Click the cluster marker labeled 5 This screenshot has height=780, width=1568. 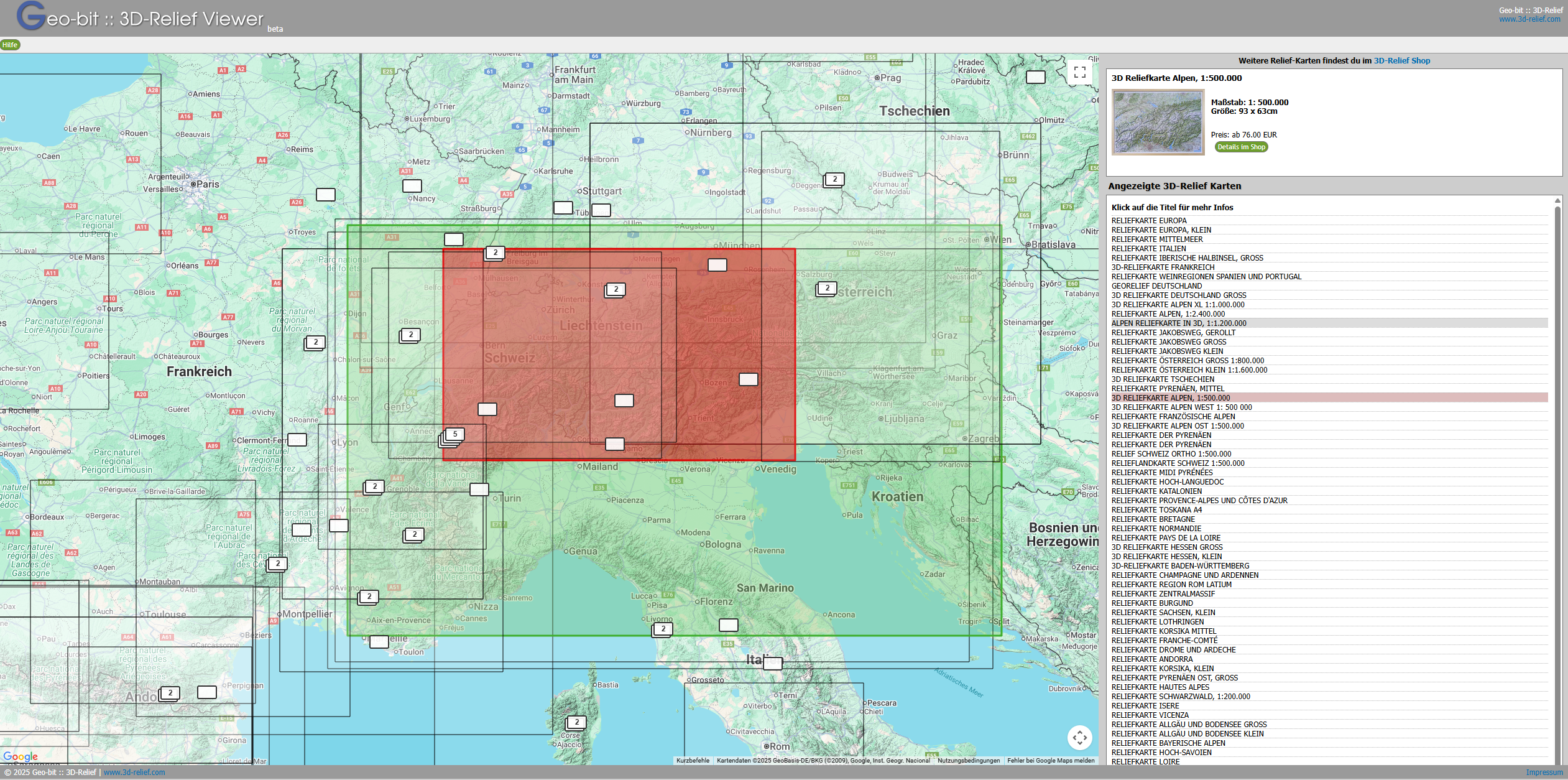(x=454, y=435)
